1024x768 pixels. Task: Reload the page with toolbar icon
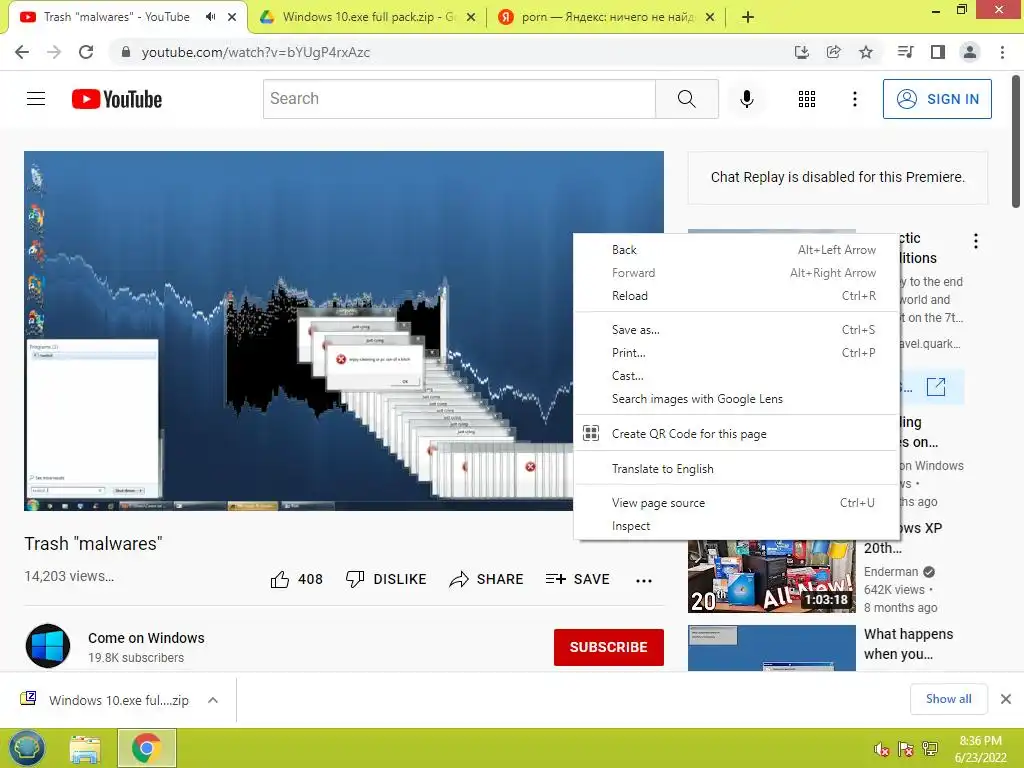point(86,52)
